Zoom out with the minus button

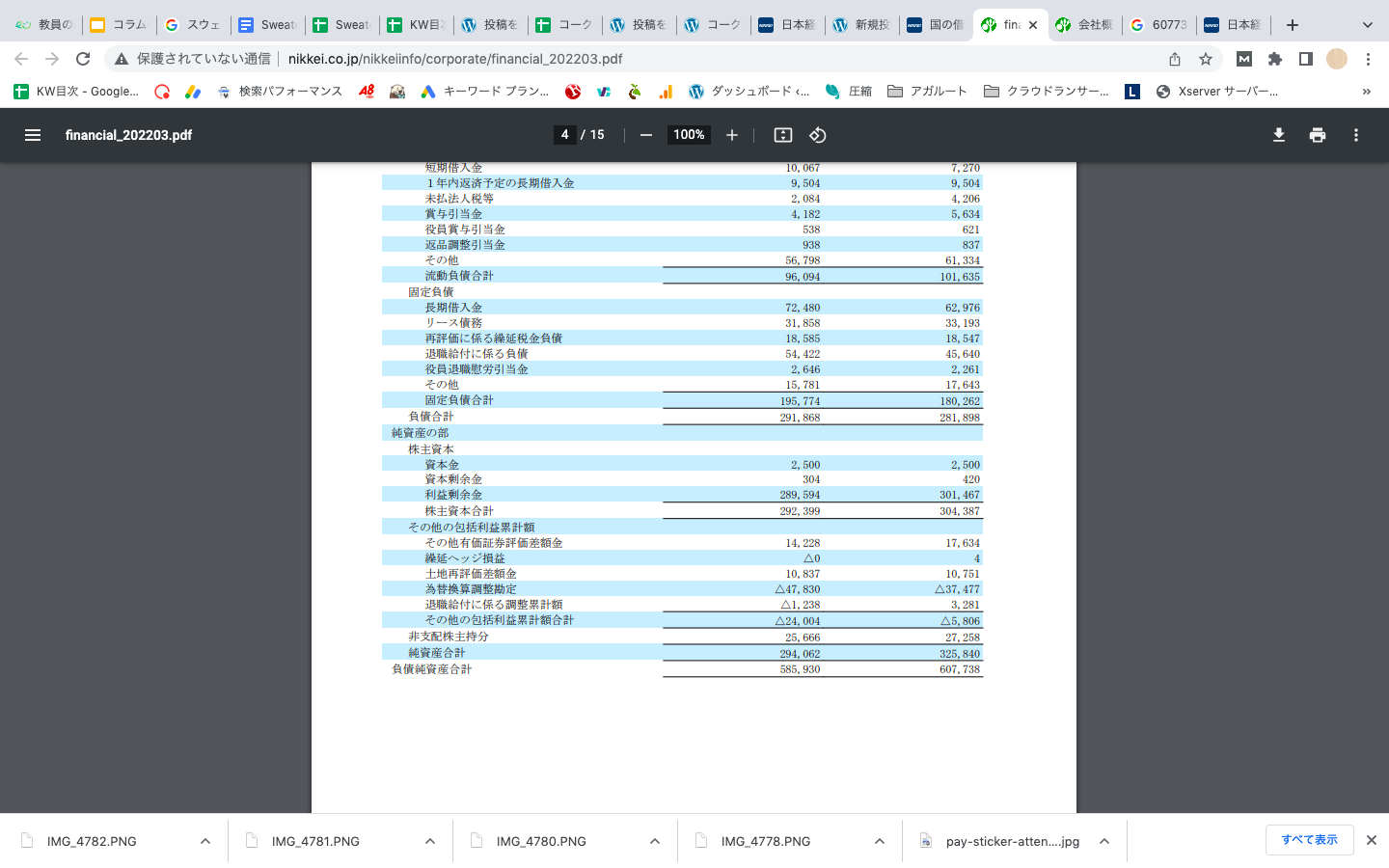point(646,135)
